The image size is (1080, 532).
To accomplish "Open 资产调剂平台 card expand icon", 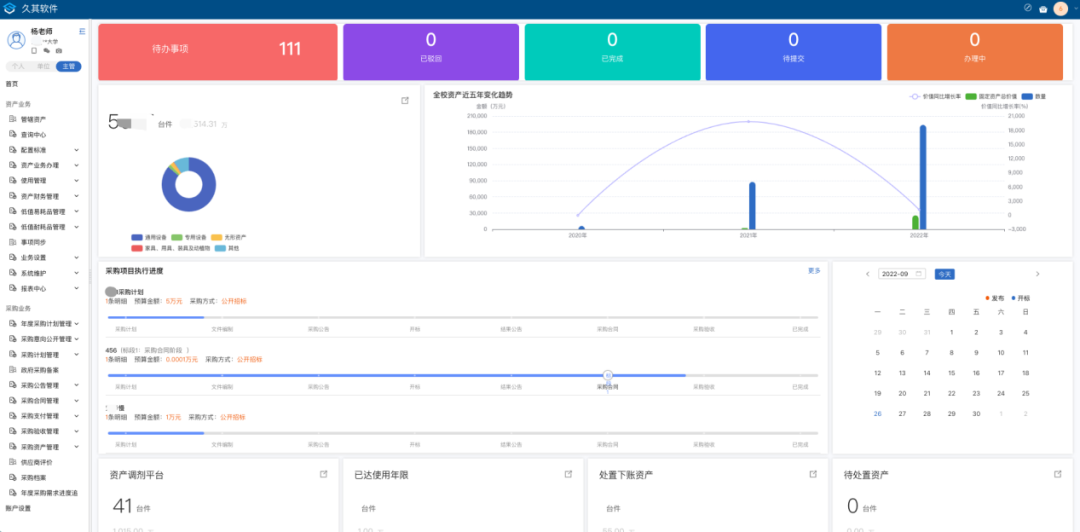I will point(323,474).
